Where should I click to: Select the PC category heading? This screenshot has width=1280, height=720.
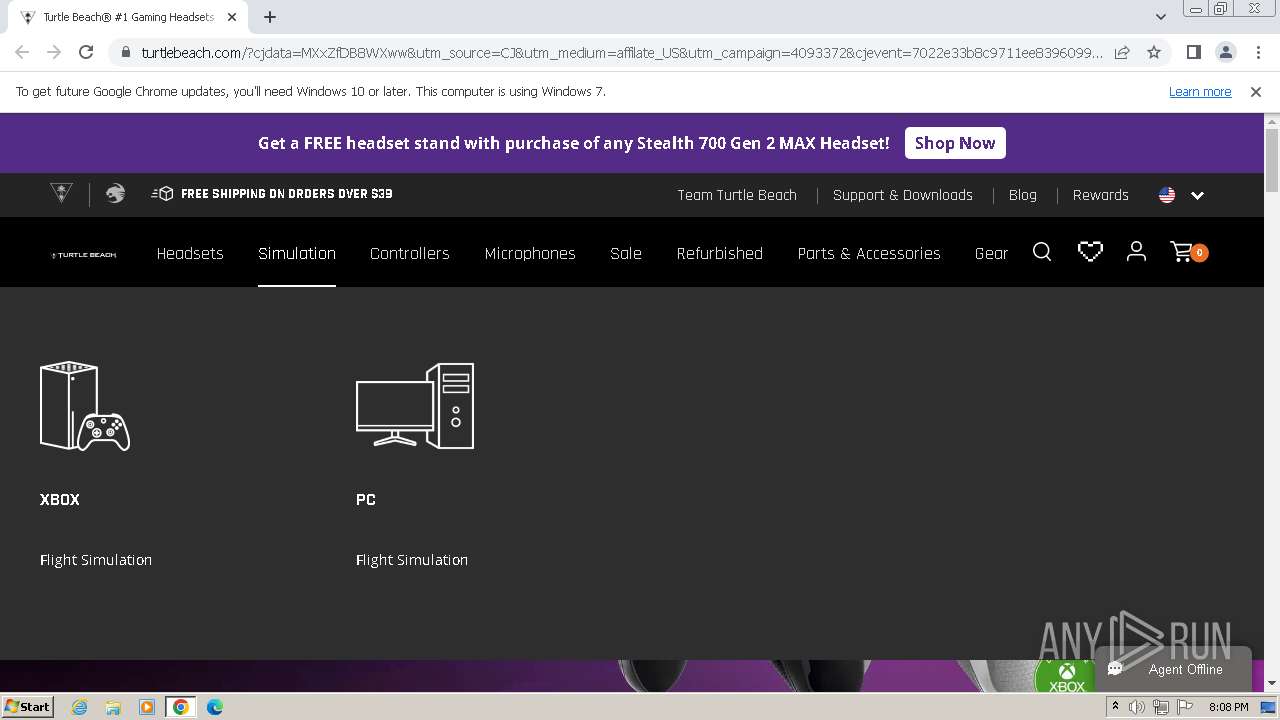coord(366,499)
